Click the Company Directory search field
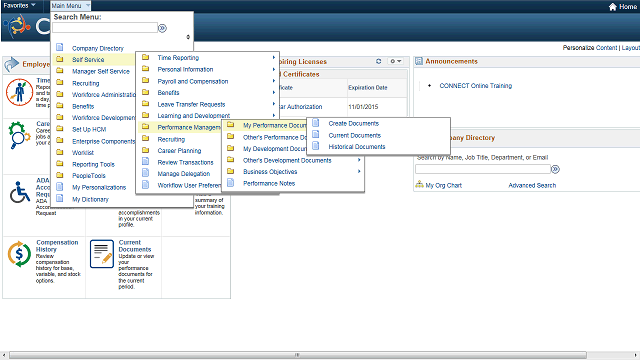This screenshot has width=640, height=360. 483,169
